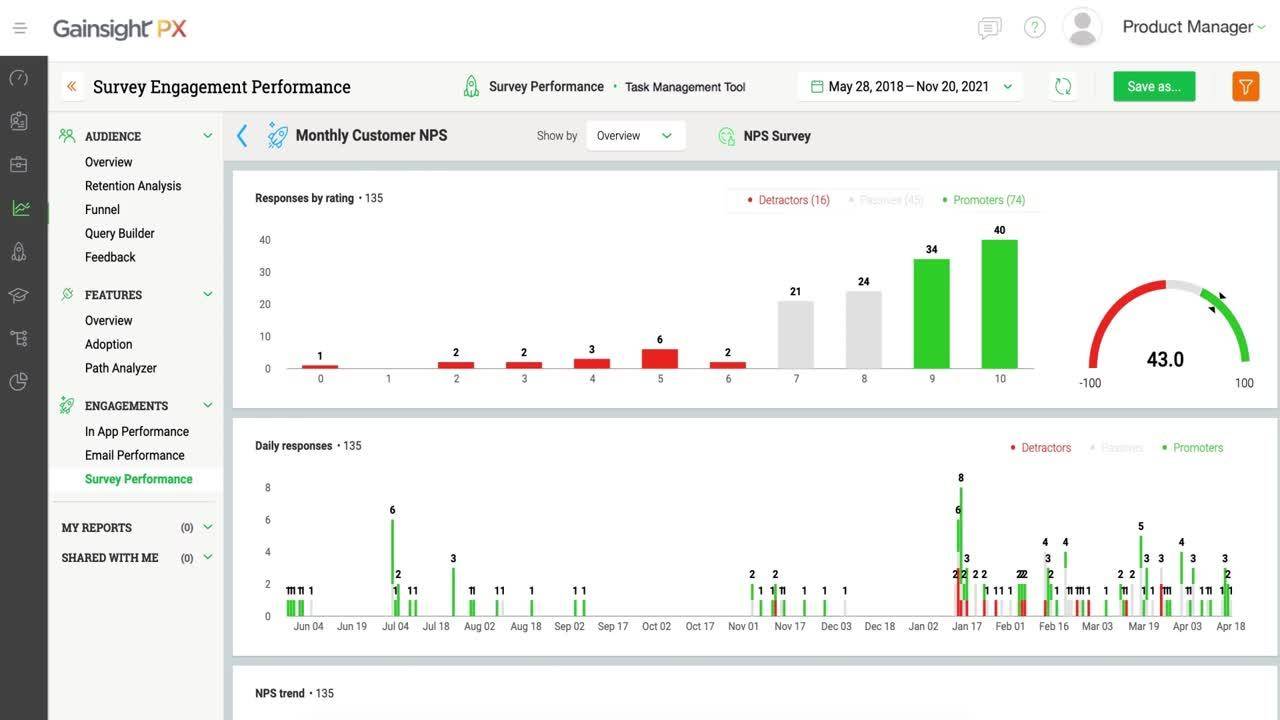Refresh data with the sync icon
This screenshot has height=720, width=1280.
coord(1063,86)
